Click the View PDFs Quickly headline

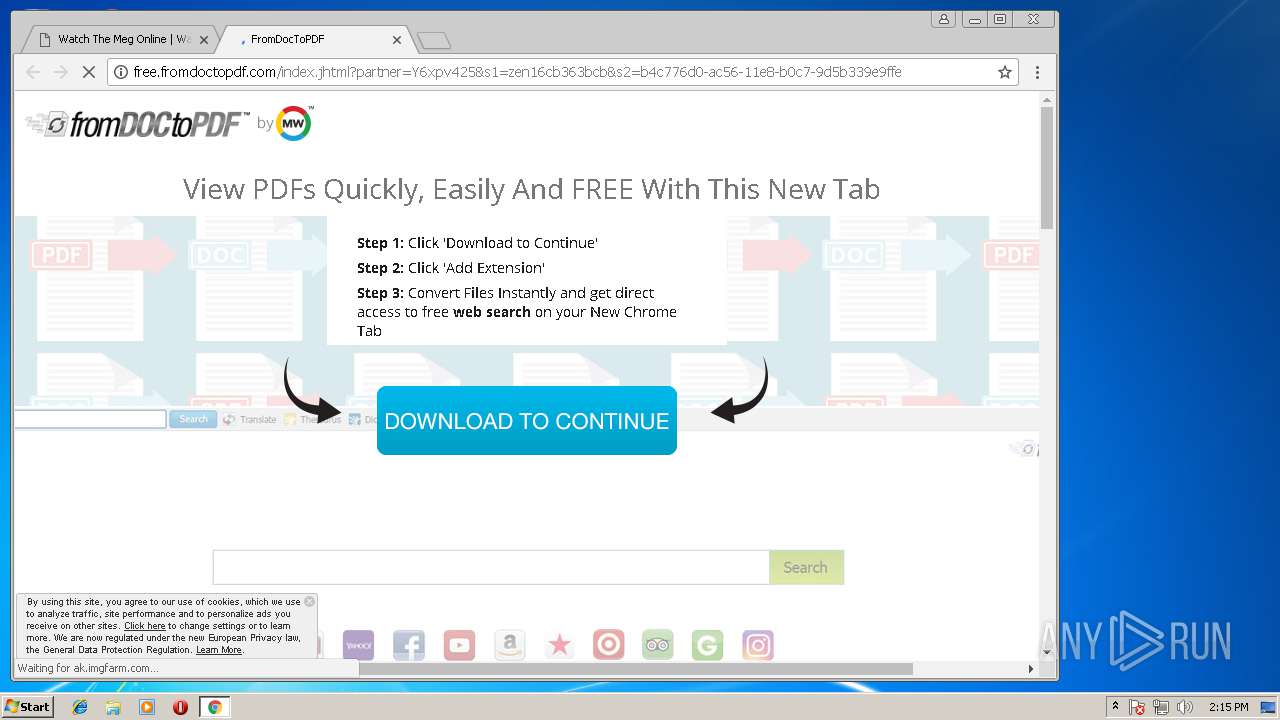coord(531,189)
